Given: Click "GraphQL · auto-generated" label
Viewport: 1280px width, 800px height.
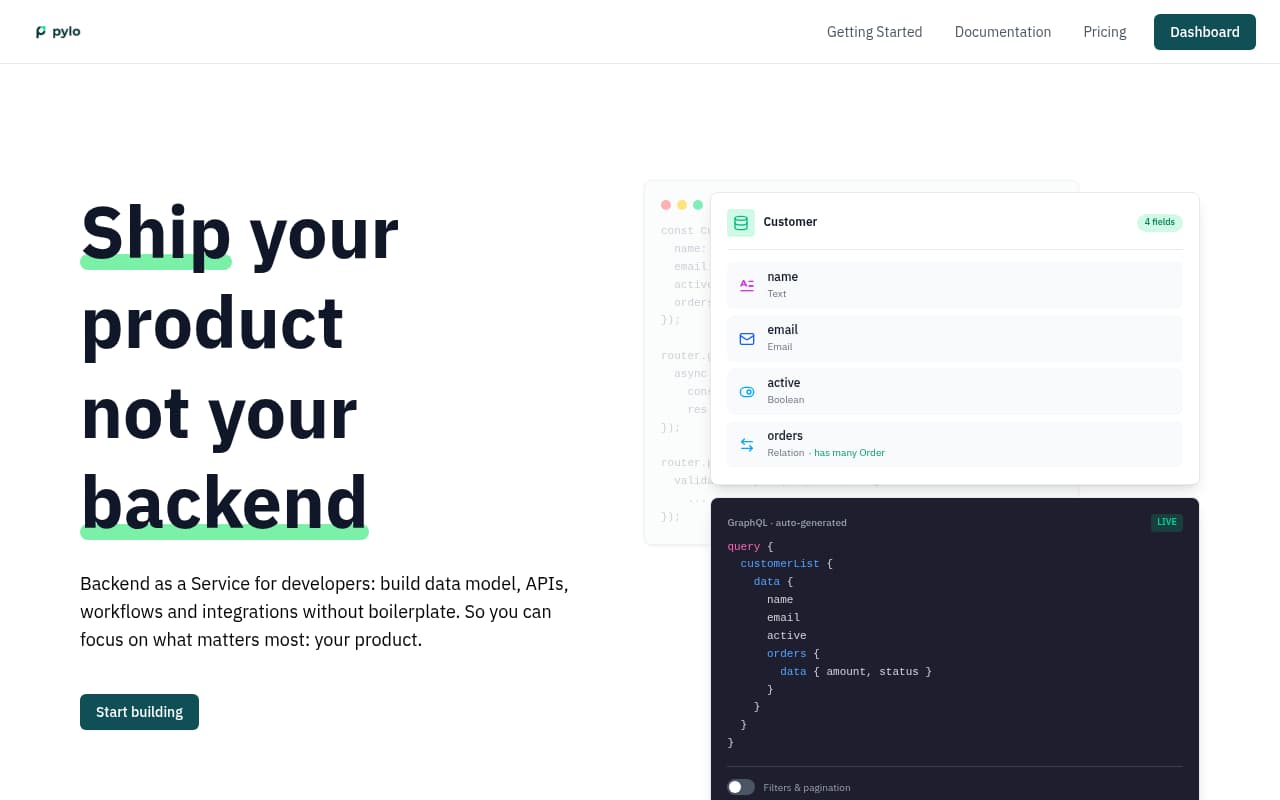Looking at the screenshot, I should (x=787, y=523).
